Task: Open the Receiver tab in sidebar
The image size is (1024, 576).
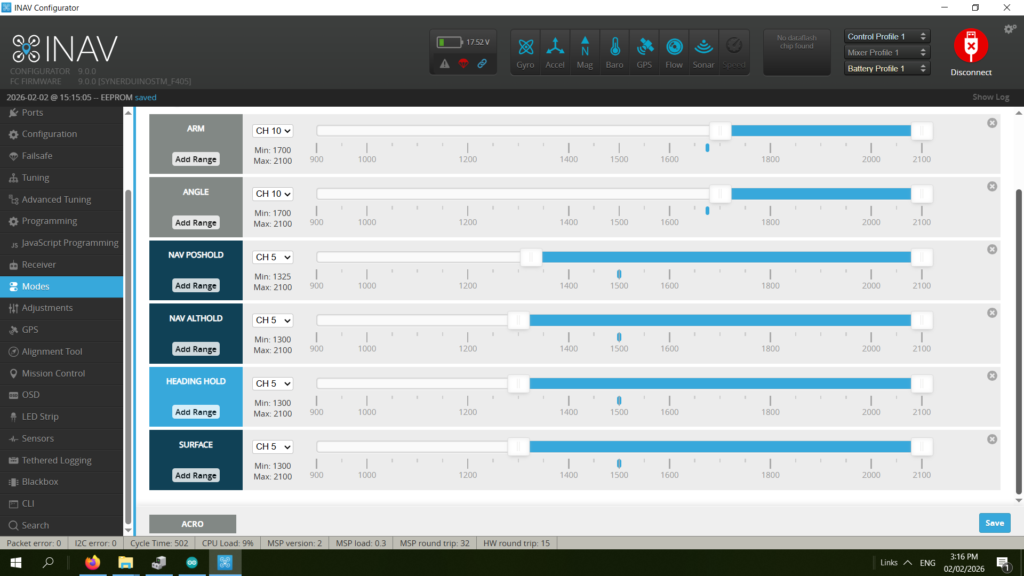Action: tap(39, 265)
